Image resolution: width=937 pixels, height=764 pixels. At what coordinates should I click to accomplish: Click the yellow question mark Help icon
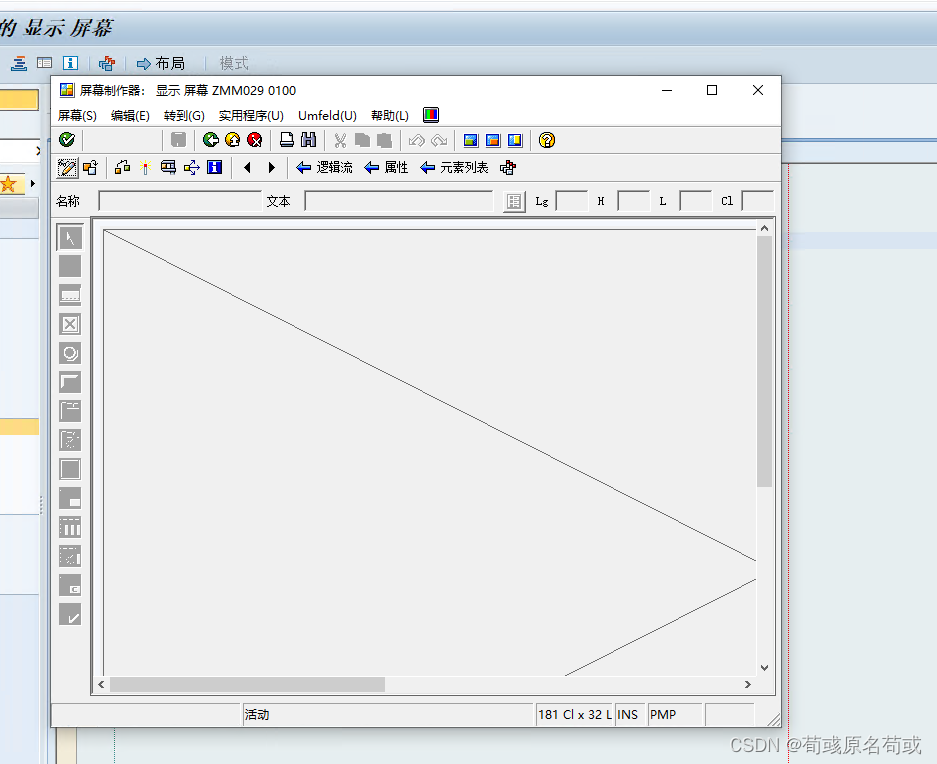[547, 140]
